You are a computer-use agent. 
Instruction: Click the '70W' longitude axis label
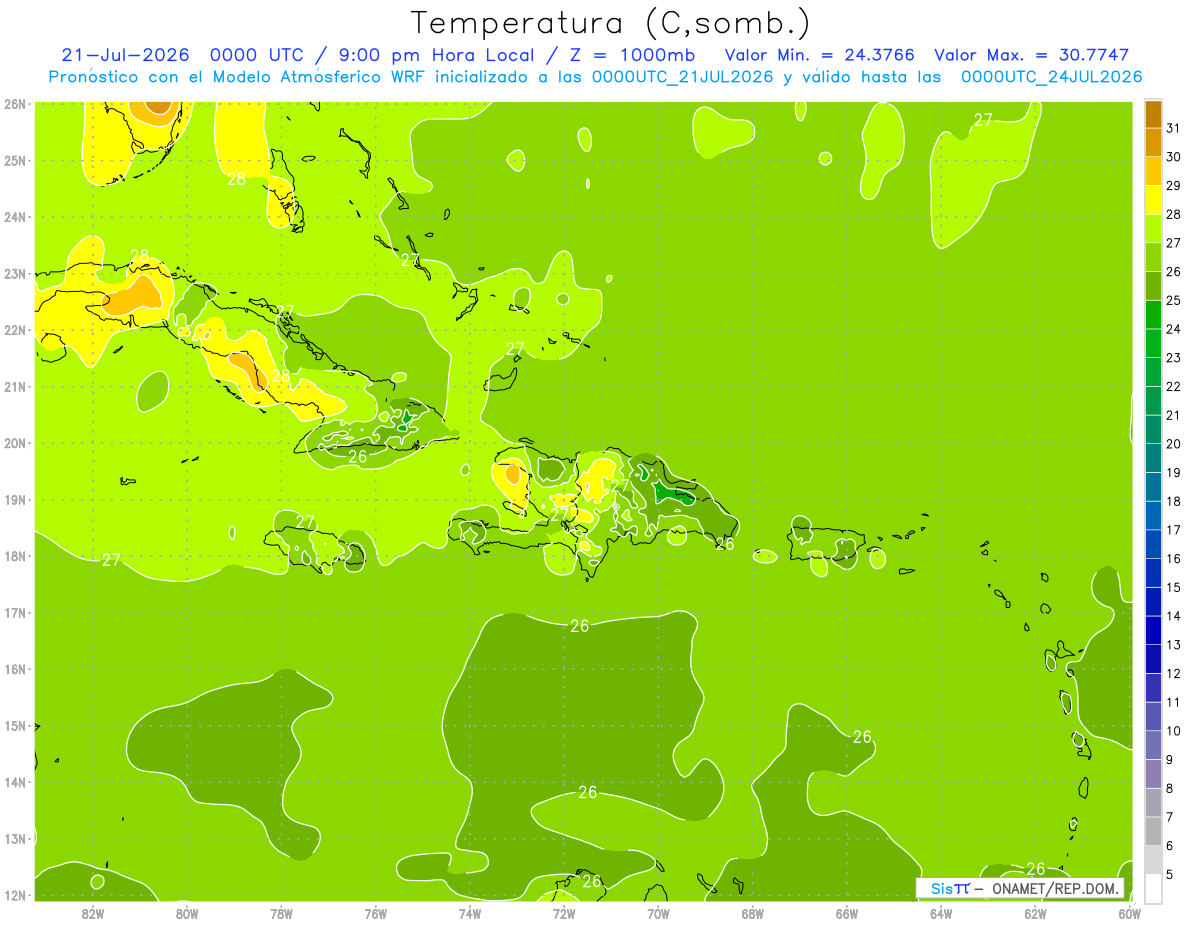(658, 913)
